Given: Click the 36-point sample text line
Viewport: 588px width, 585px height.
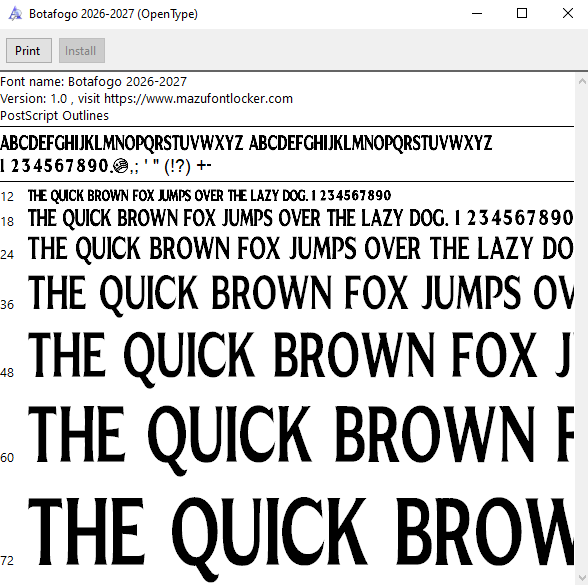Looking at the screenshot, I should point(301,295).
